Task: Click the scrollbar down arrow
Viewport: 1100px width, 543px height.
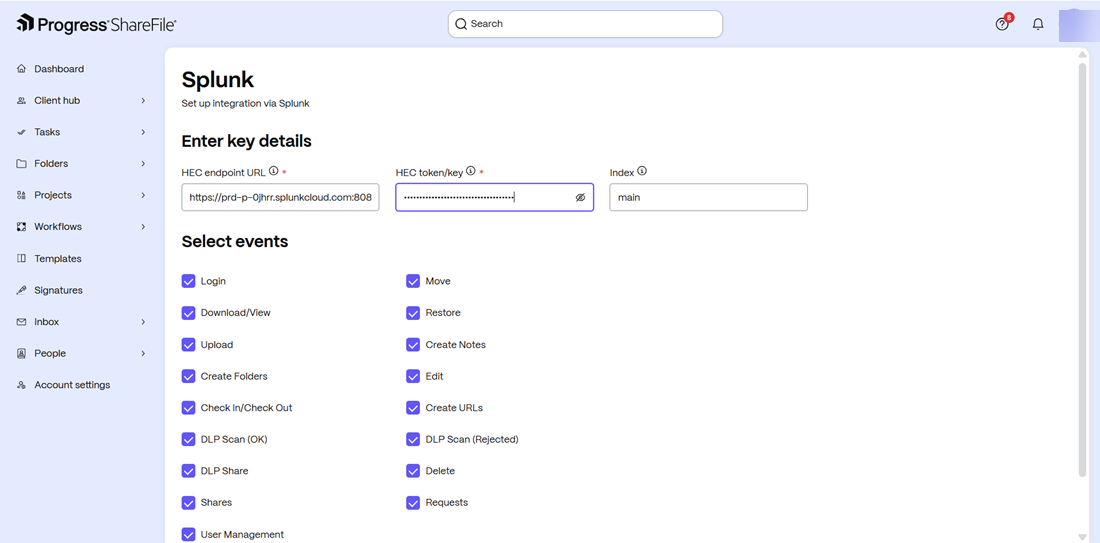Action: (x=1082, y=536)
